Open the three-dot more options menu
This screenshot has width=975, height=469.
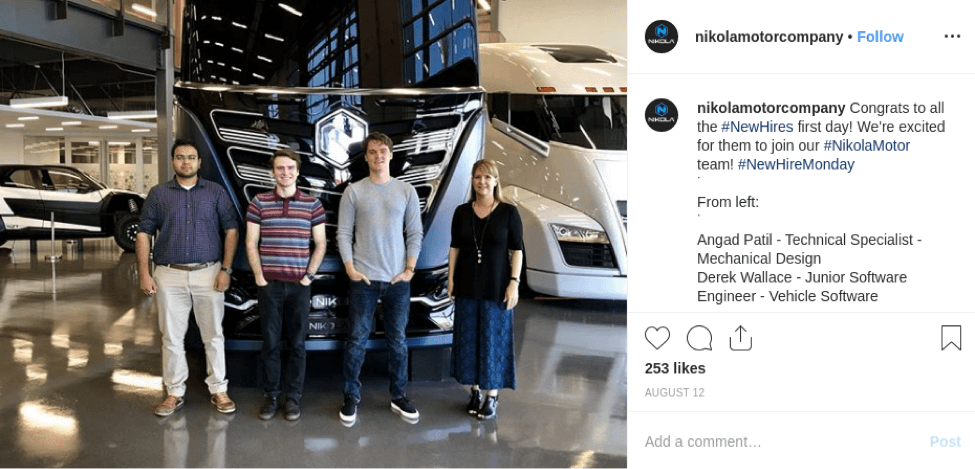952,37
